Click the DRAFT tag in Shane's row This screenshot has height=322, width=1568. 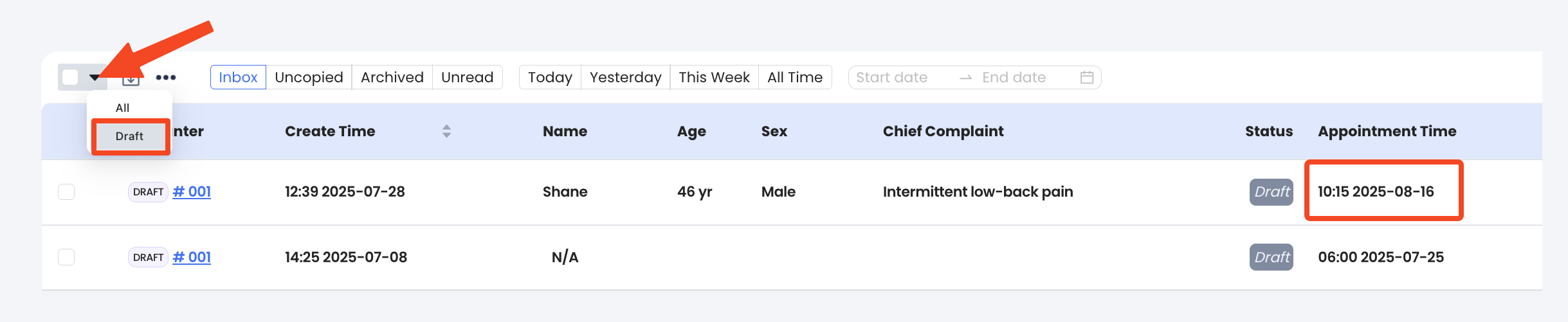click(148, 192)
